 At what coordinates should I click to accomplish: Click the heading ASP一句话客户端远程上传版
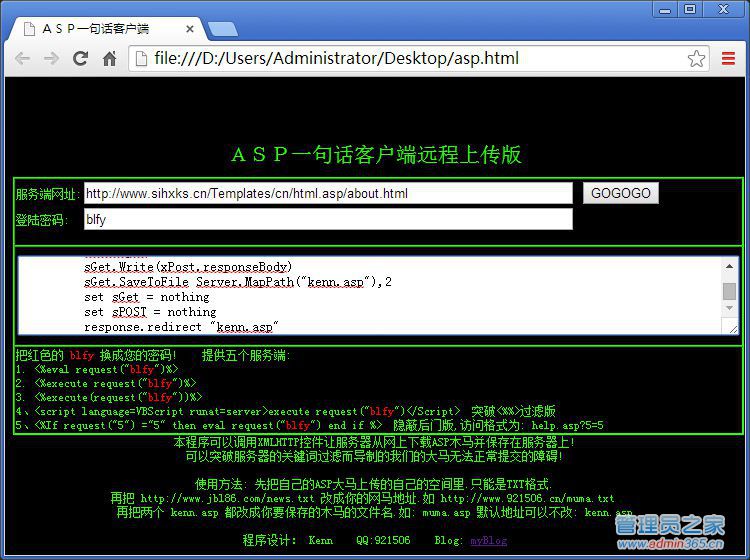pyautogui.click(x=376, y=154)
